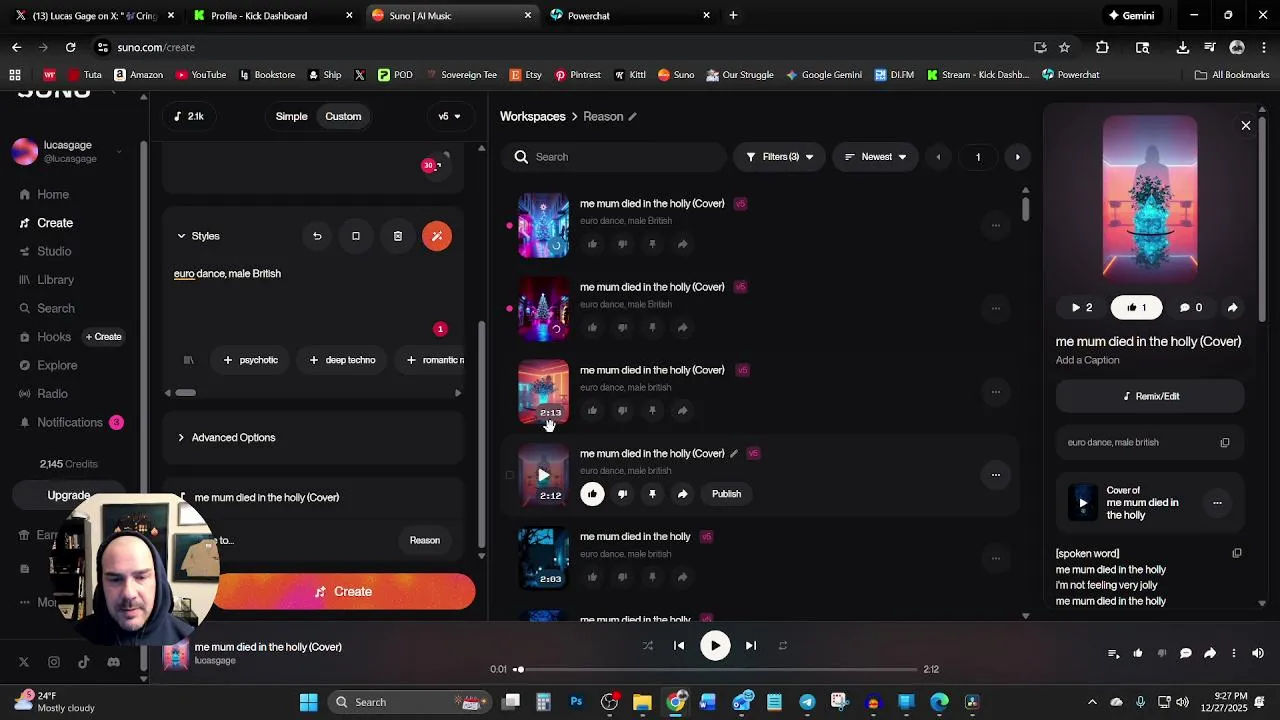Screen dimensions: 1280x720
Task: Click the song list vertical scrollbar
Action: tap(1025, 209)
